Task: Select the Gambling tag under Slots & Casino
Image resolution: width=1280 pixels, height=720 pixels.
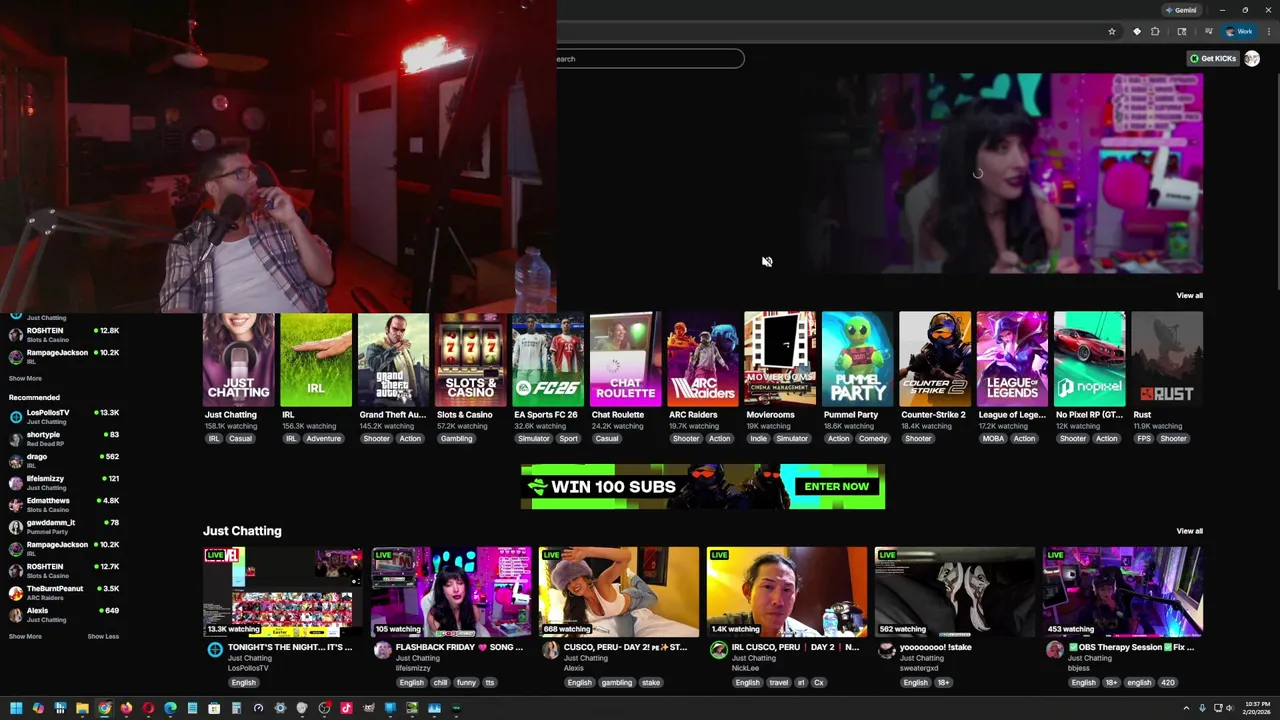Action: point(456,438)
